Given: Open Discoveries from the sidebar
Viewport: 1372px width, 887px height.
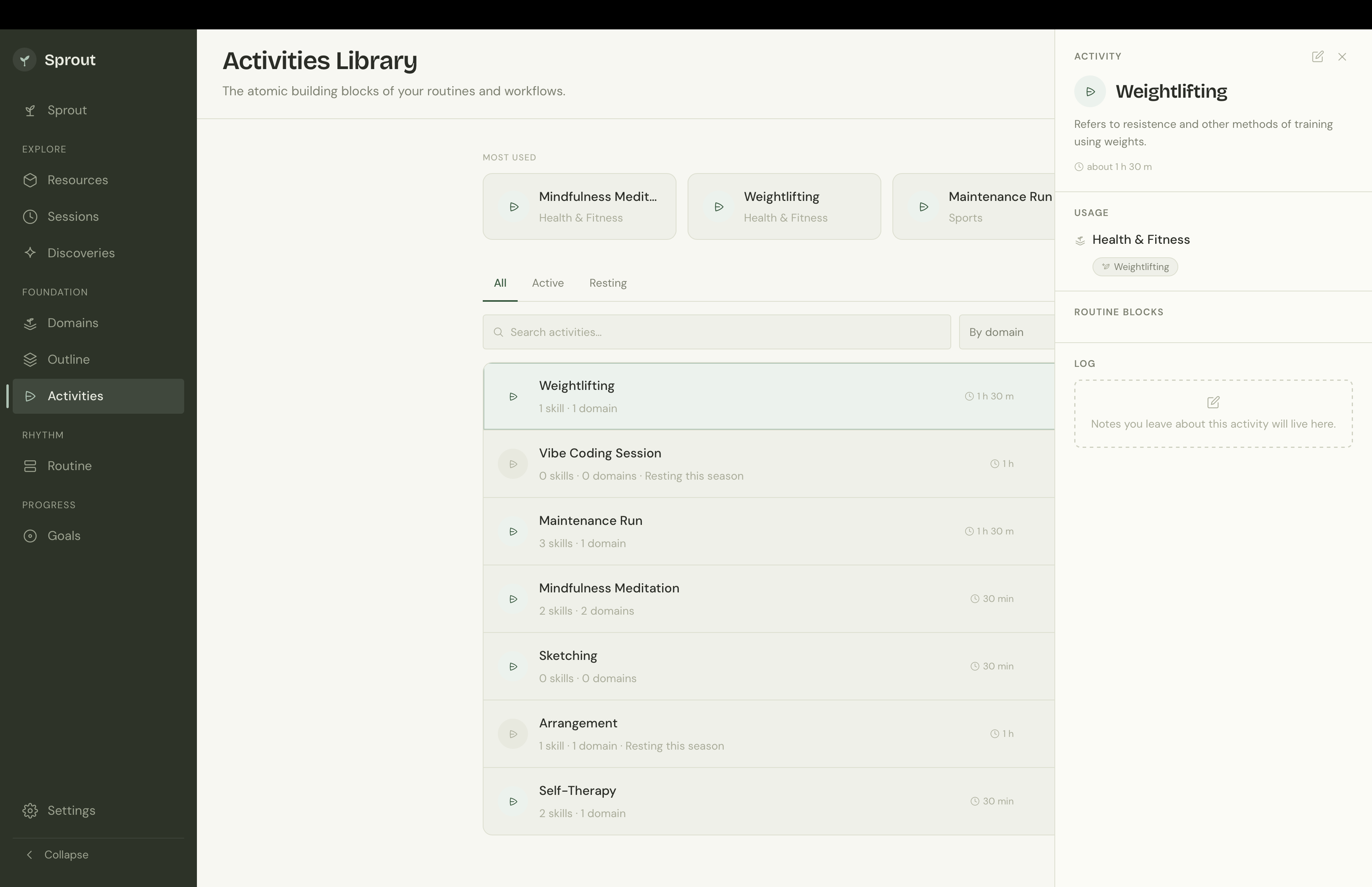Looking at the screenshot, I should (98, 253).
